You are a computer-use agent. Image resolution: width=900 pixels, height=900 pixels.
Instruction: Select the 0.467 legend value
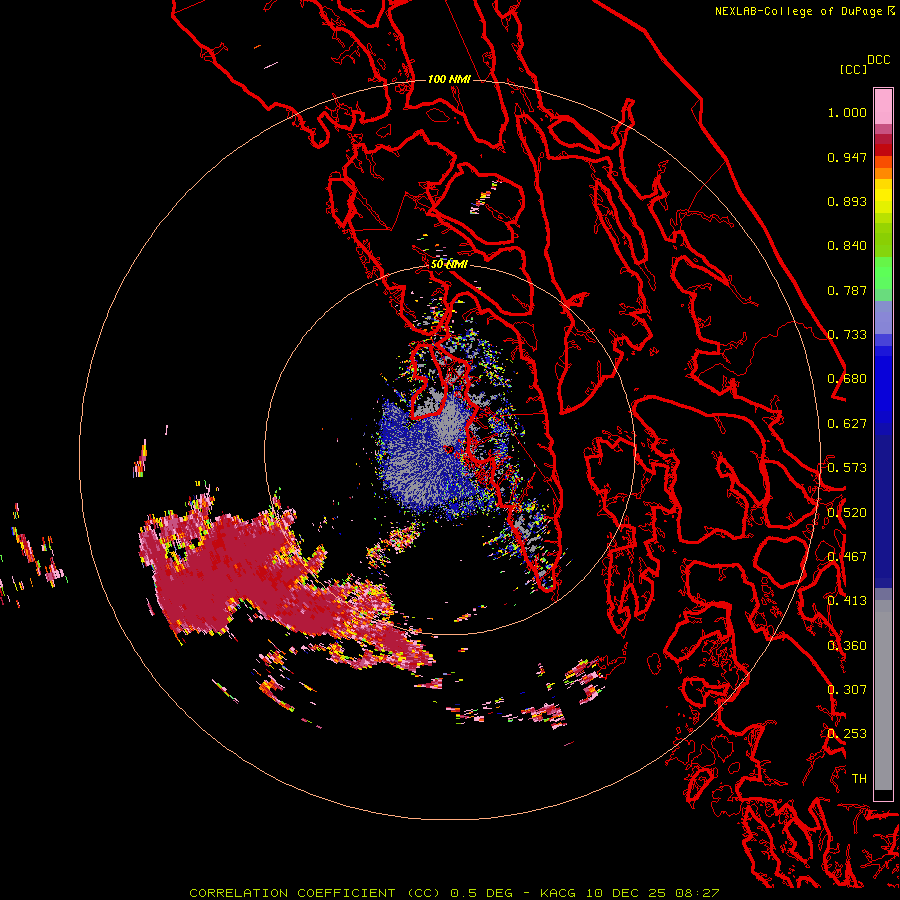(847, 557)
